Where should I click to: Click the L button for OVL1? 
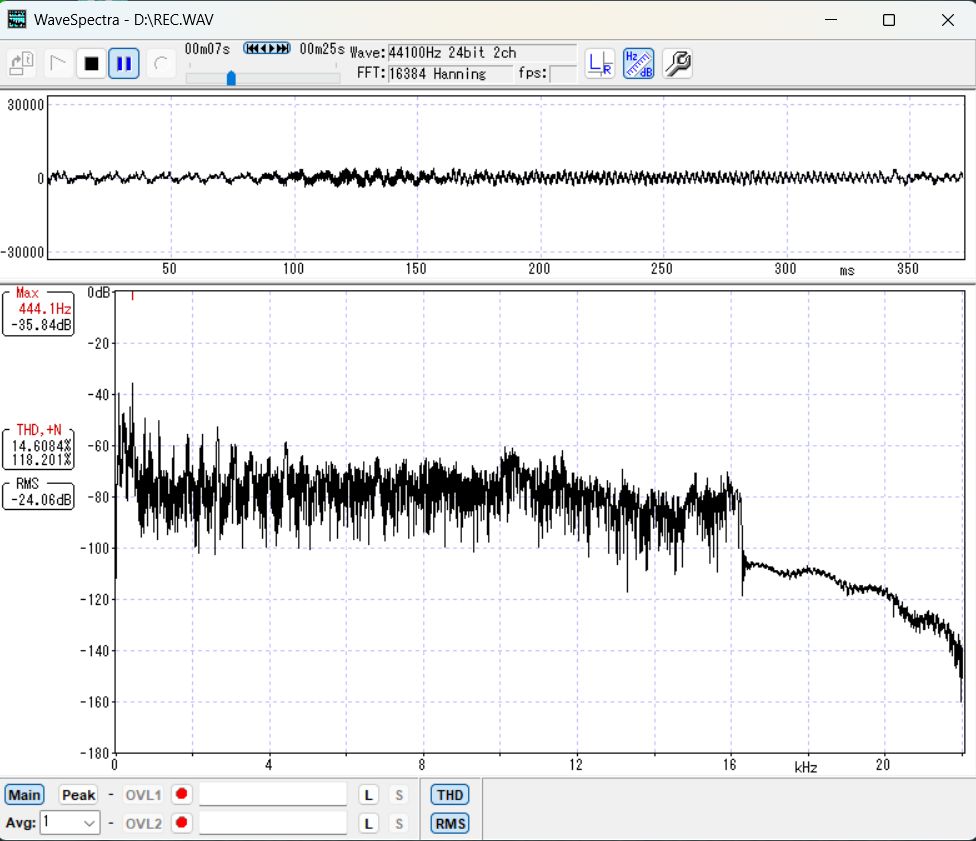[369, 795]
